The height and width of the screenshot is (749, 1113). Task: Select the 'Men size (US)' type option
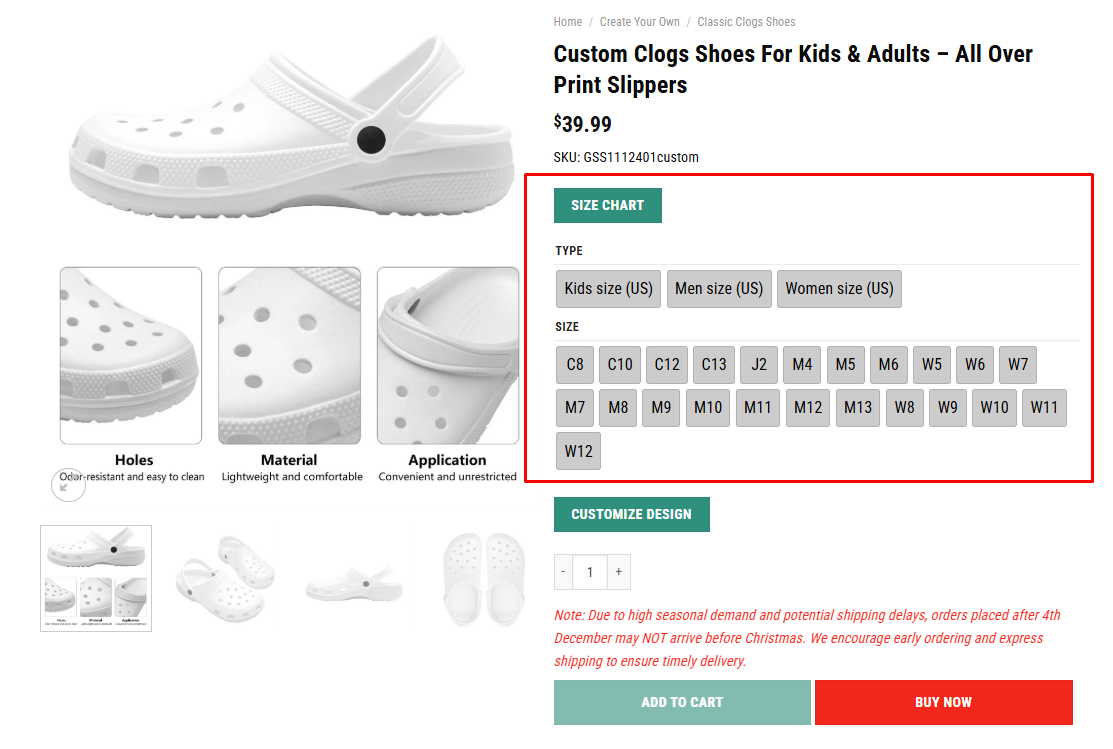719,288
